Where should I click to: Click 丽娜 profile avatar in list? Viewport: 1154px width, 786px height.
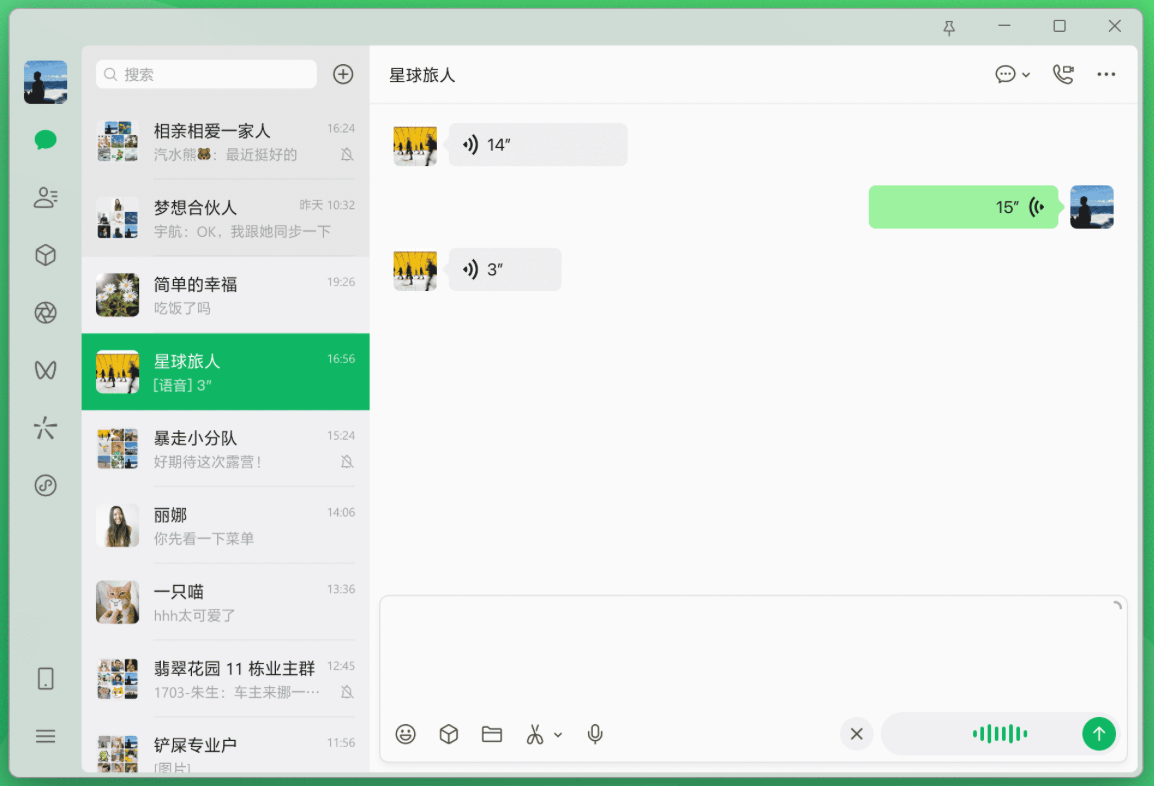[x=118, y=525]
